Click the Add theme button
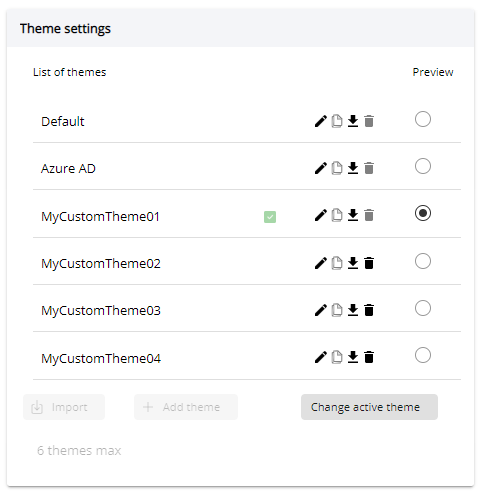 click(186, 407)
